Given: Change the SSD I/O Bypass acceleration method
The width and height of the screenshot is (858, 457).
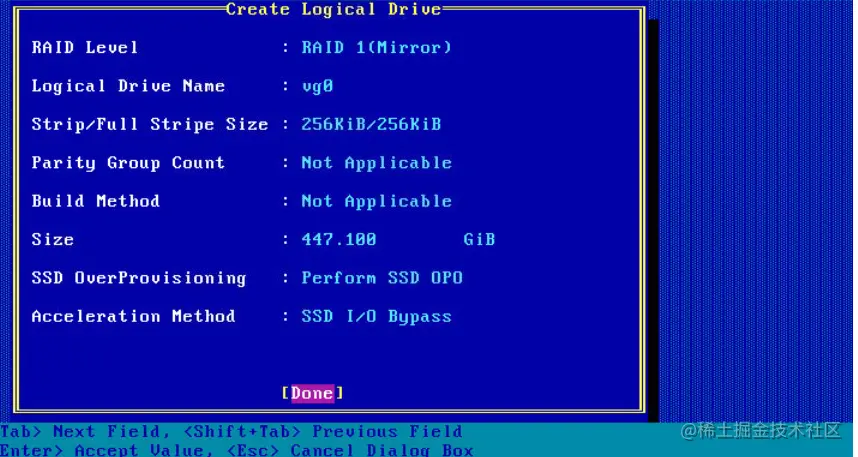Looking at the screenshot, I should (377, 316).
